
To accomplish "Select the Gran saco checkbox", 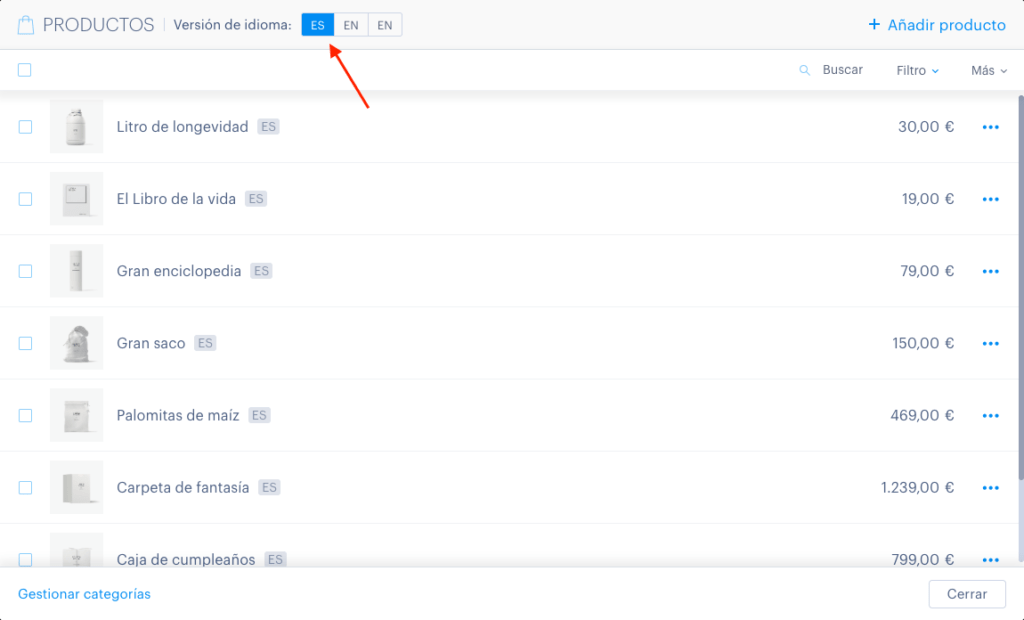I will tap(25, 343).
